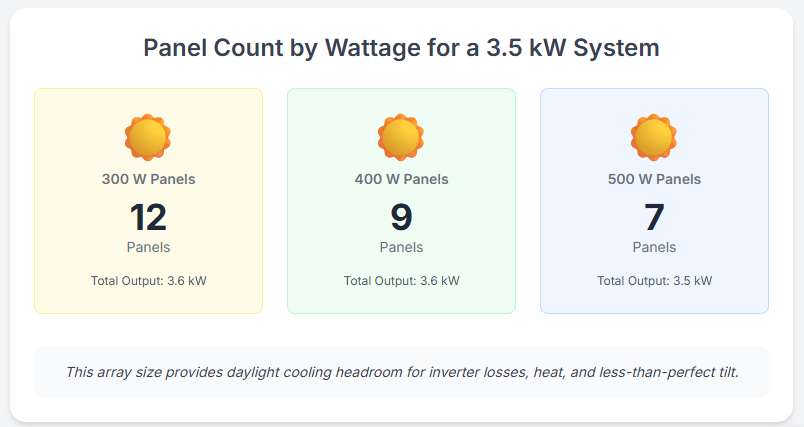Select the 500 W Panels label
This screenshot has width=804, height=427.
[x=654, y=180]
